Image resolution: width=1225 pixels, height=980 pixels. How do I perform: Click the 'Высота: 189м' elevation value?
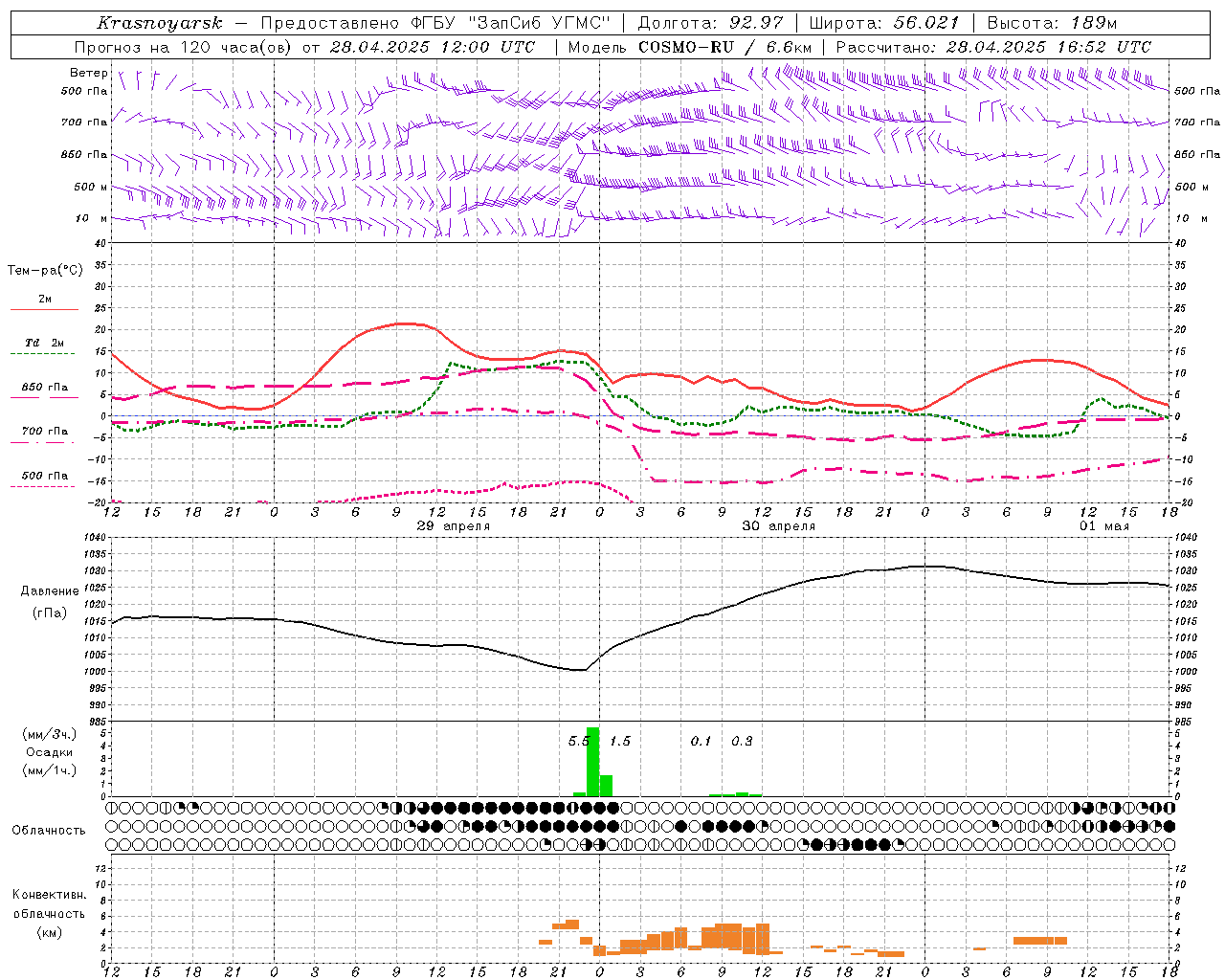tap(1052, 23)
